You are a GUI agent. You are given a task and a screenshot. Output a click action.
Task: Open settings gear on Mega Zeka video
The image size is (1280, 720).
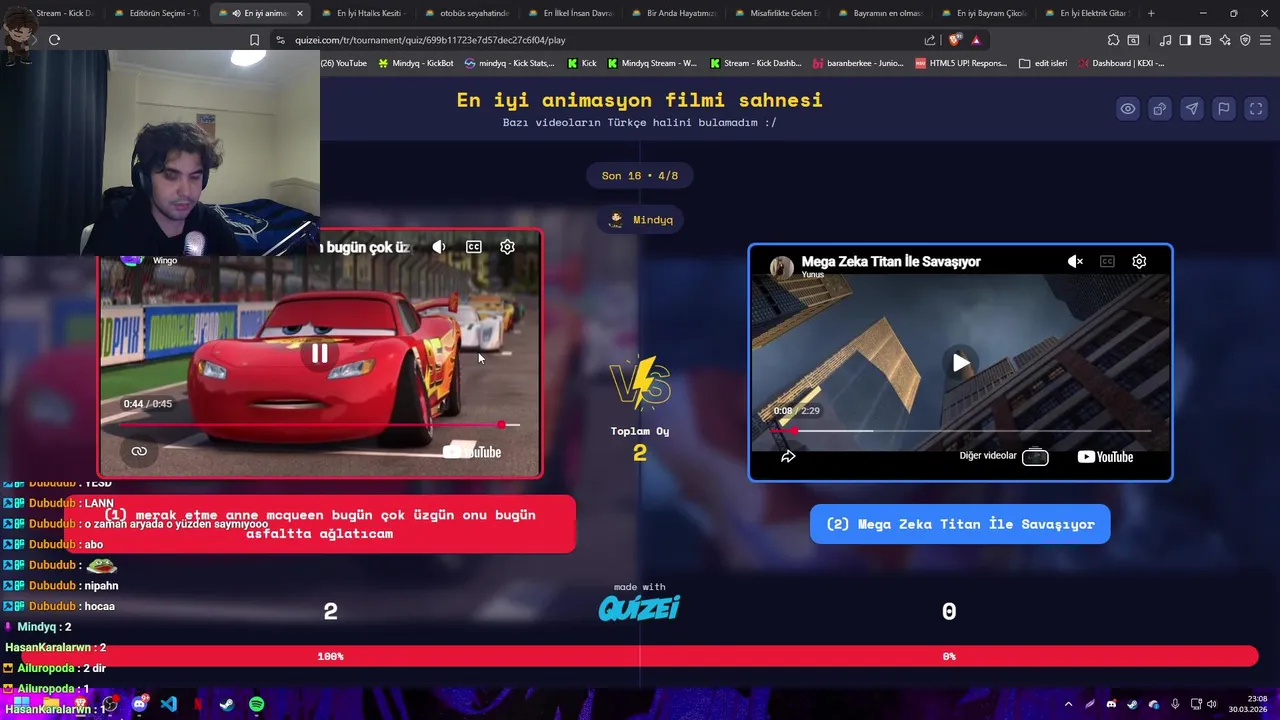pyautogui.click(x=1139, y=261)
